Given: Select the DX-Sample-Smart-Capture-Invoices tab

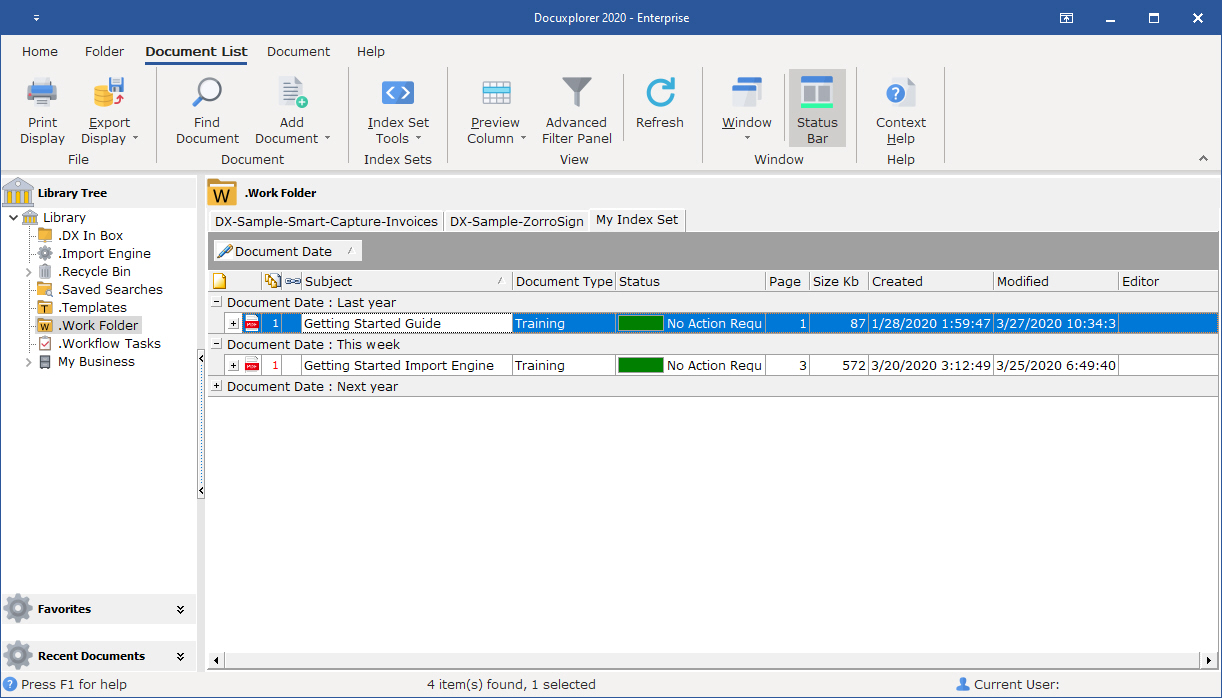Looking at the screenshot, I should tap(326, 221).
